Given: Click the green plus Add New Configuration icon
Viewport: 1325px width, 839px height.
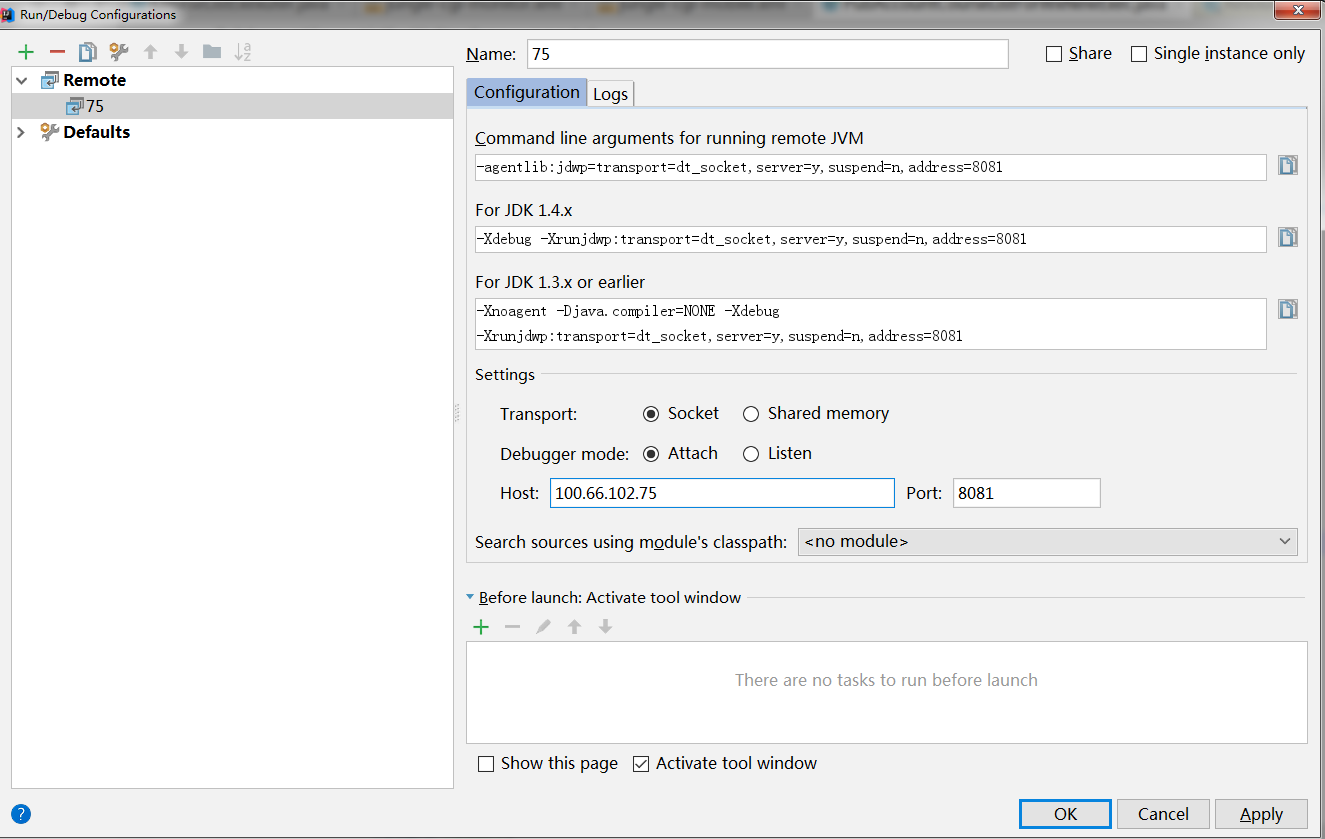Looking at the screenshot, I should pos(26,52).
